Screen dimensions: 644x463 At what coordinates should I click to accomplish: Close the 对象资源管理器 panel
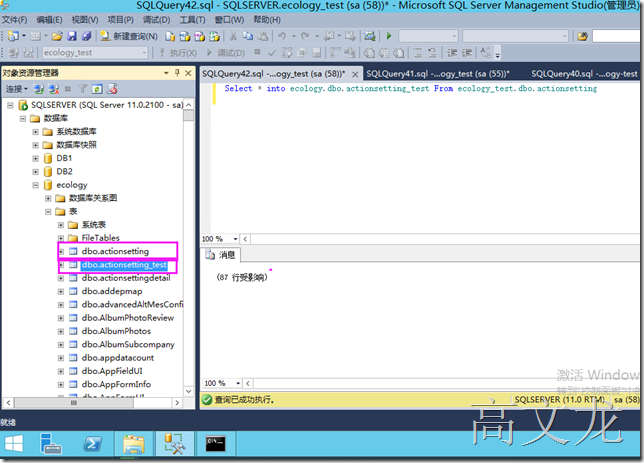pos(188,73)
